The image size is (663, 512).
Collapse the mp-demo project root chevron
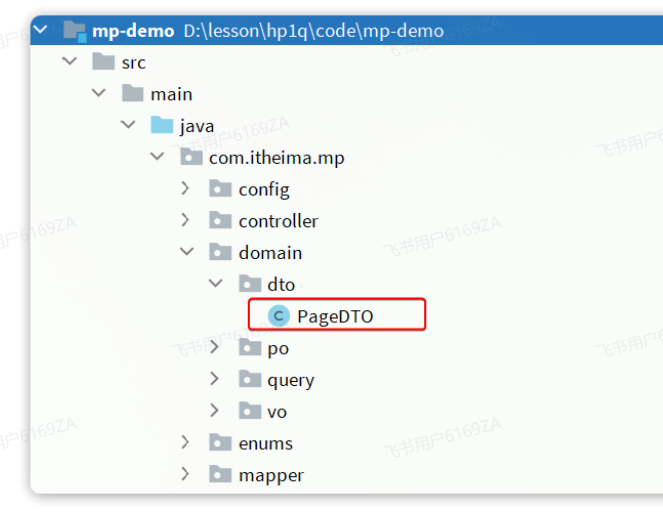41,30
